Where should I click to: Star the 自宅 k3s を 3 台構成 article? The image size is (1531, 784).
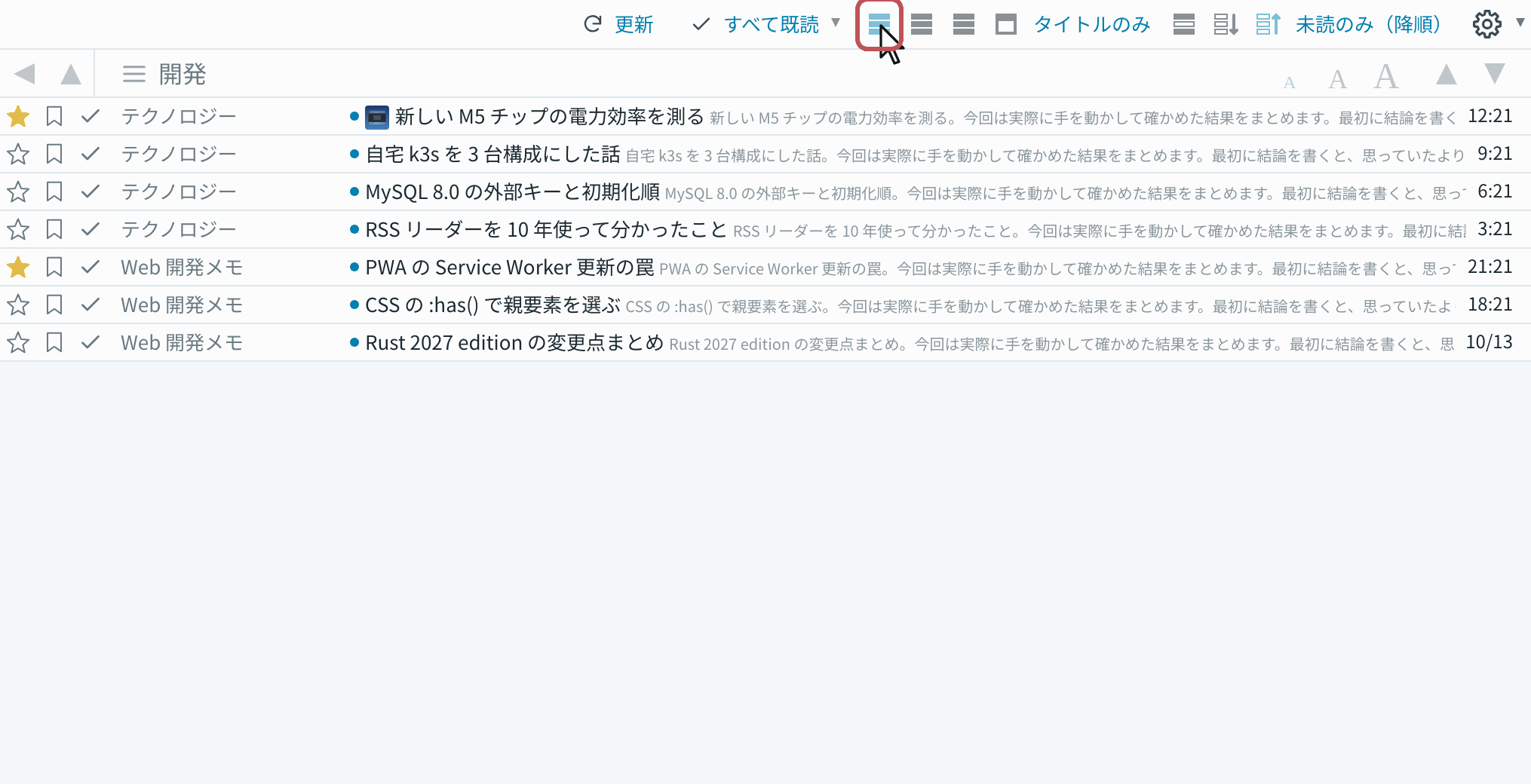click(x=18, y=154)
